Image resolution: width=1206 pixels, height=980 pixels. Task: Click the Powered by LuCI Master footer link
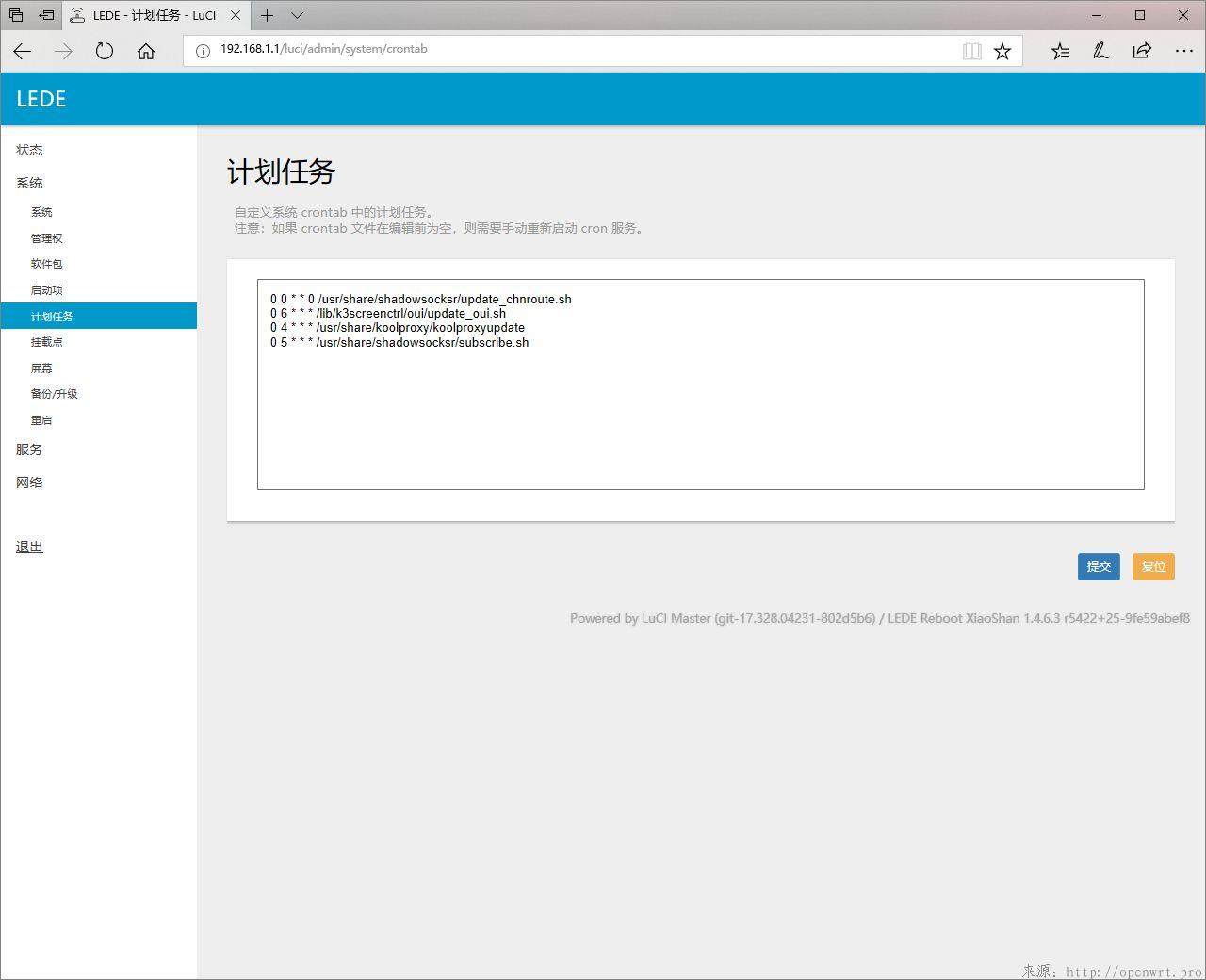tap(723, 618)
